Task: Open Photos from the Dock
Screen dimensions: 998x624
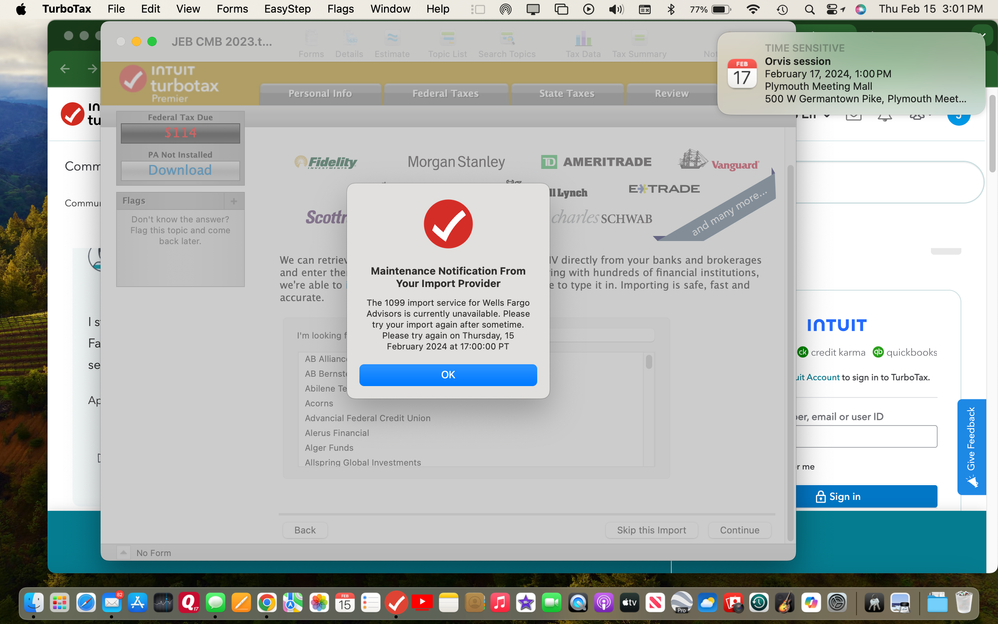Action: pyautogui.click(x=319, y=602)
